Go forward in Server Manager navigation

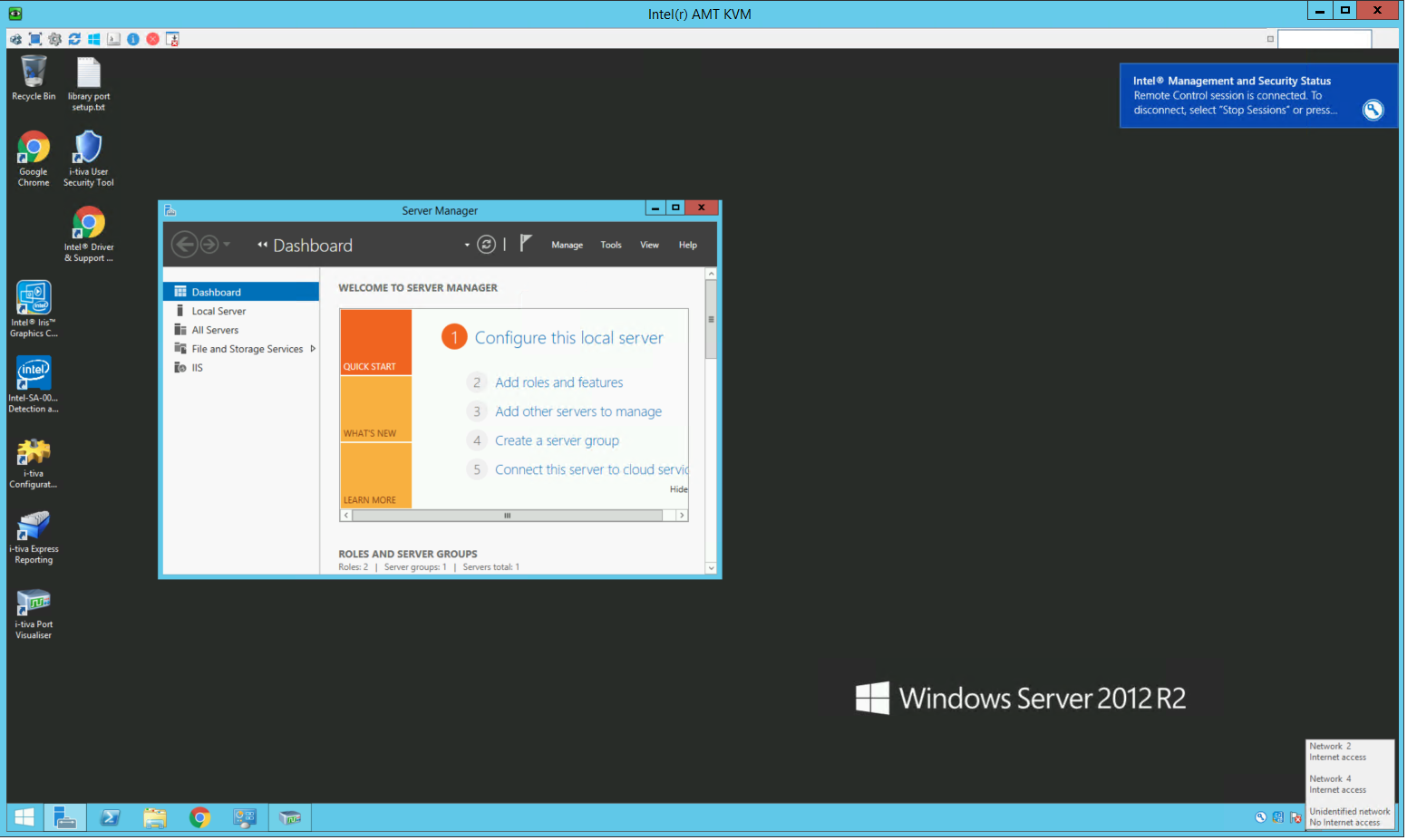[x=209, y=245]
